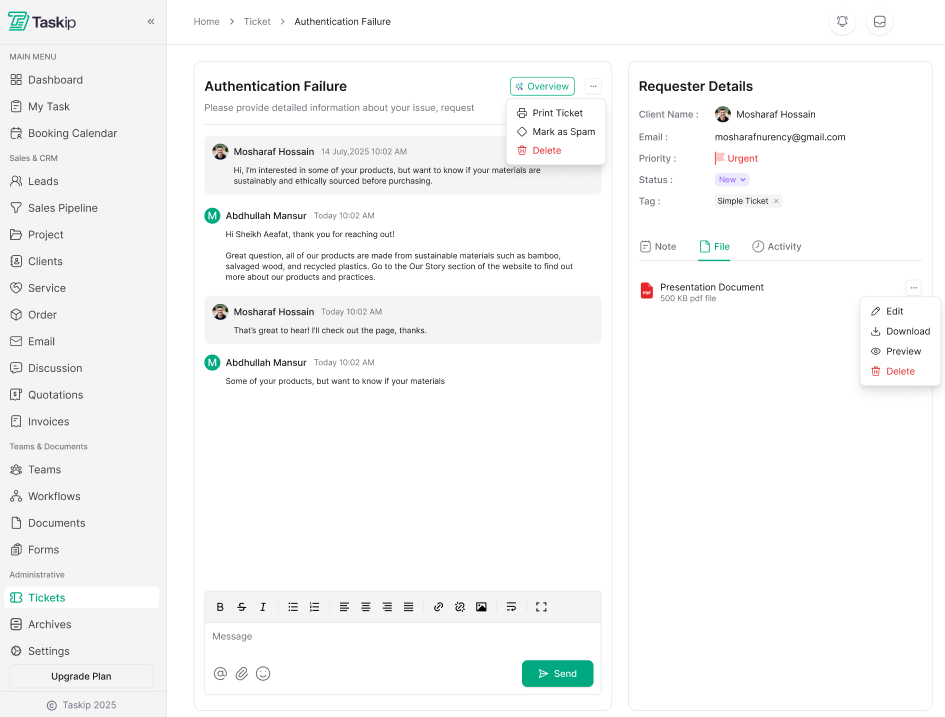This screenshot has width=945, height=717.
Task: Insert a link with the link icon
Action: 438,607
